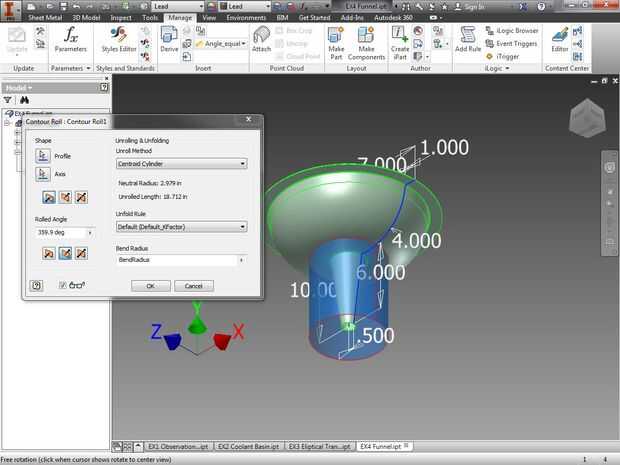Open the Unfold Rule dropdown
620x465 pixels.
pyautogui.click(x=181, y=227)
